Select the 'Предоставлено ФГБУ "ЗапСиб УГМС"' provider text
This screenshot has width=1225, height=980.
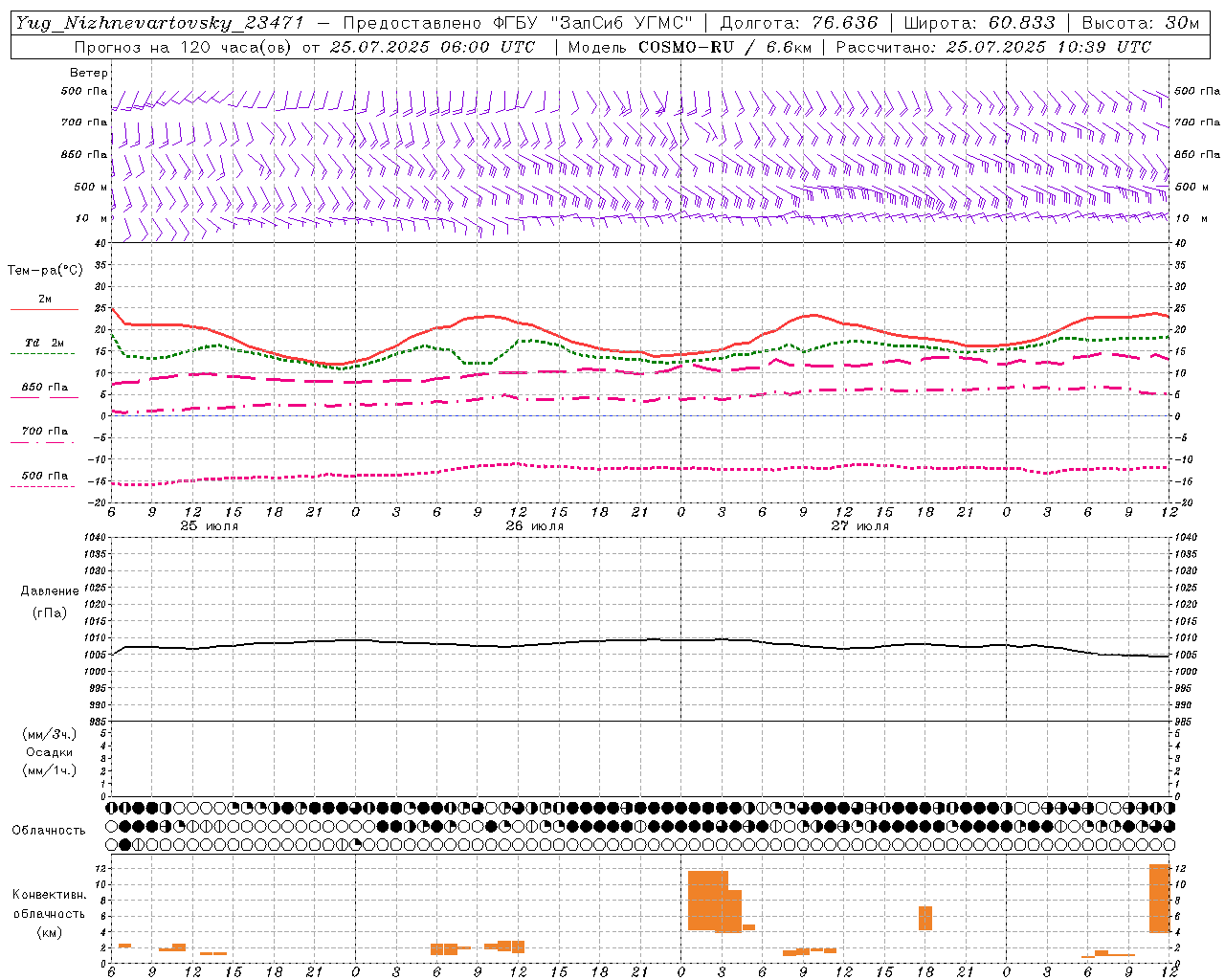click(x=517, y=23)
